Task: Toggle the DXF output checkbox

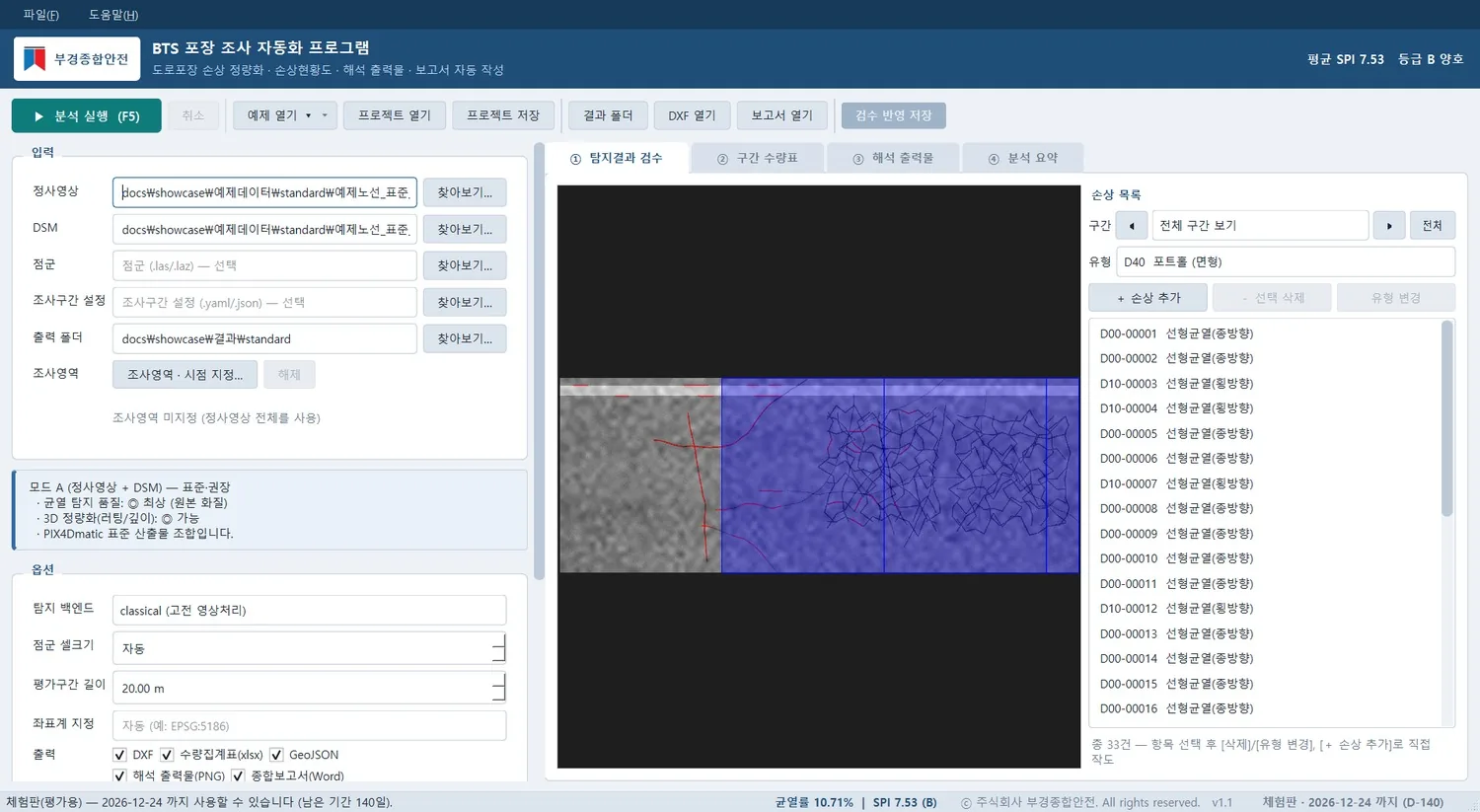Action: click(119, 755)
